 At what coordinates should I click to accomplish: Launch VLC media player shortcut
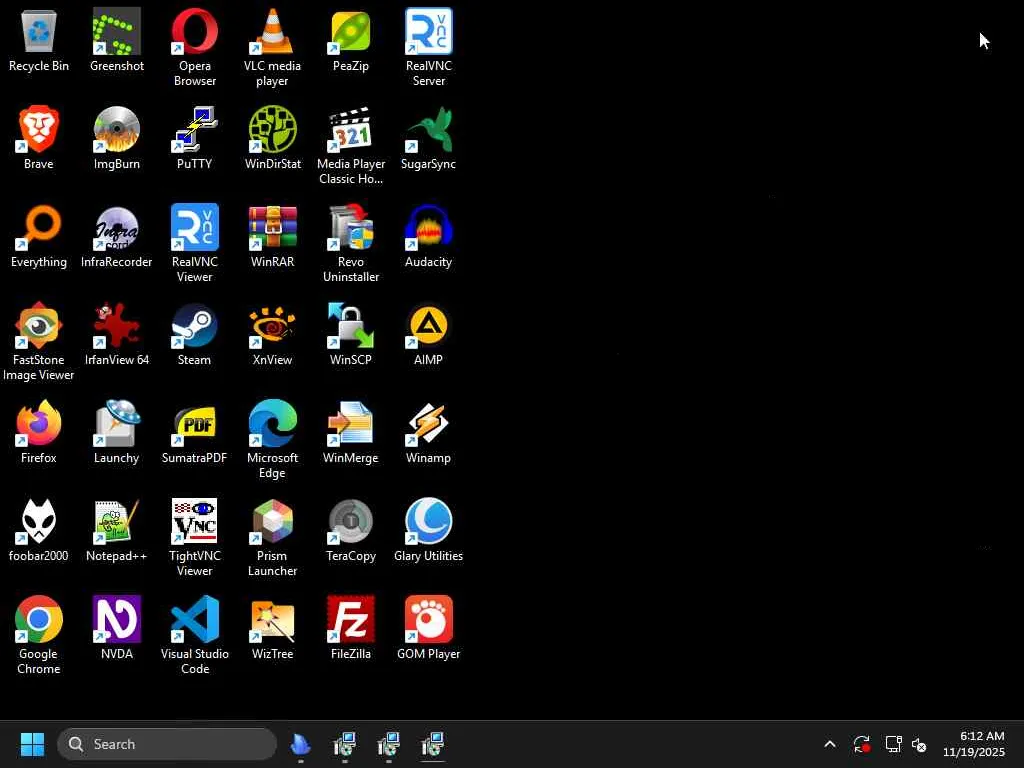pyautogui.click(x=272, y=48)
